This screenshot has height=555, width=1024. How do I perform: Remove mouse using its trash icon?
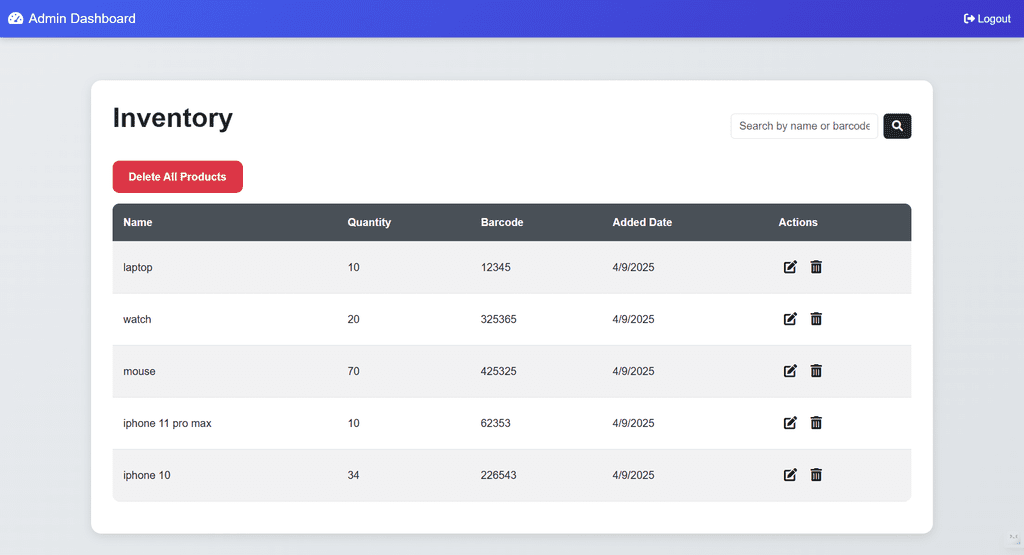tap(816, 371)
